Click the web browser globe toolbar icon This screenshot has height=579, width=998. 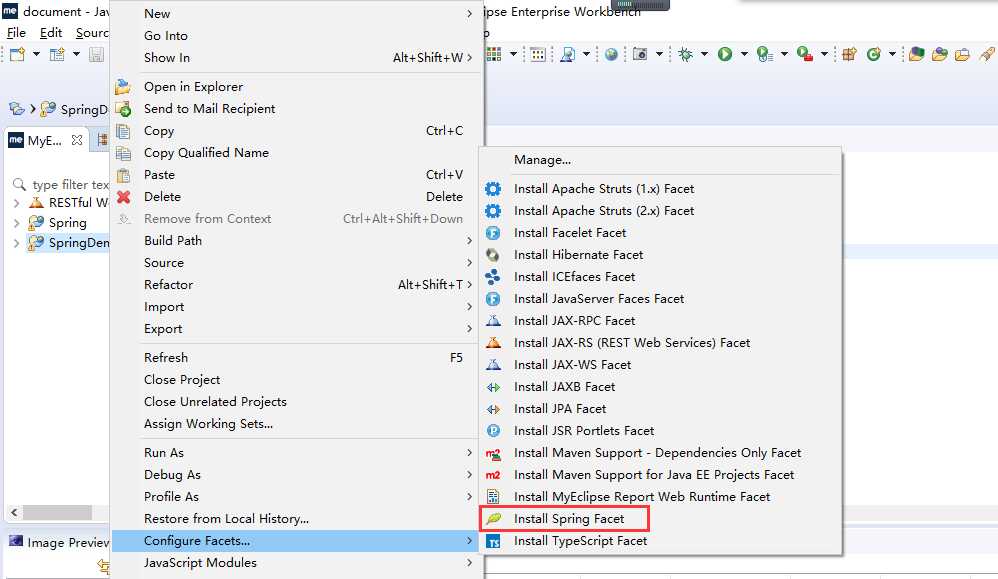tap(611, 55)
